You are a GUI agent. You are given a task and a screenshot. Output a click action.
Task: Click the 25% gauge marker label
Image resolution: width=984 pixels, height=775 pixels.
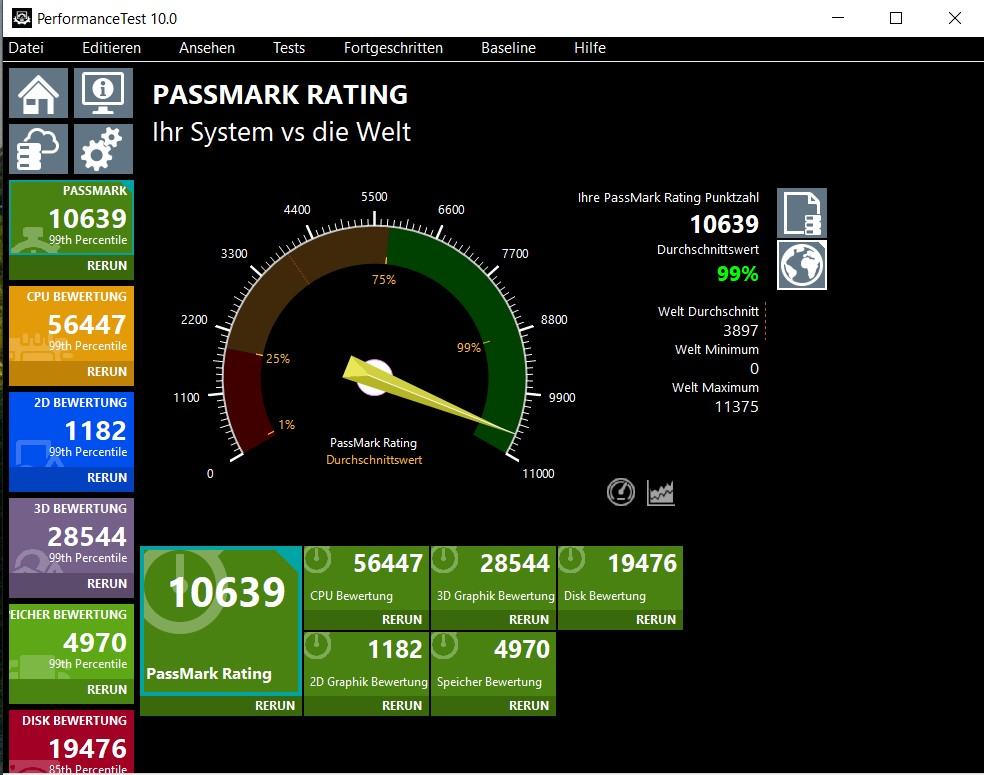277,358
